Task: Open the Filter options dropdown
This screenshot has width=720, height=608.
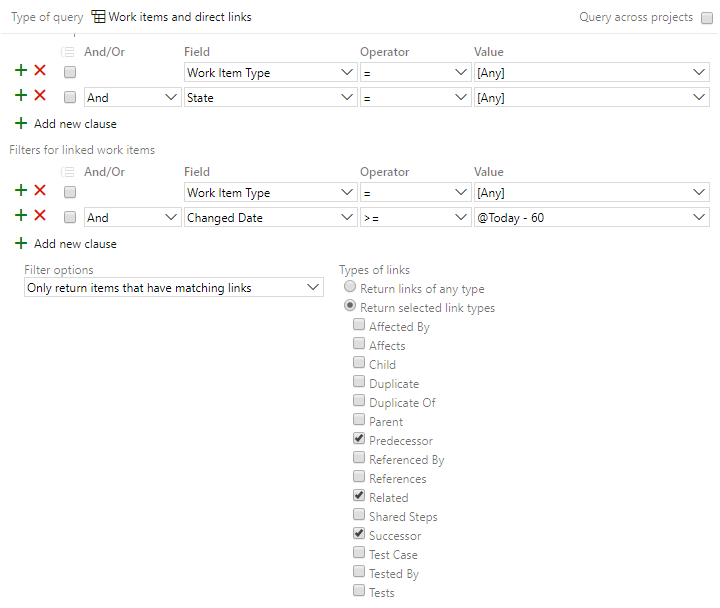Action: 174,287
